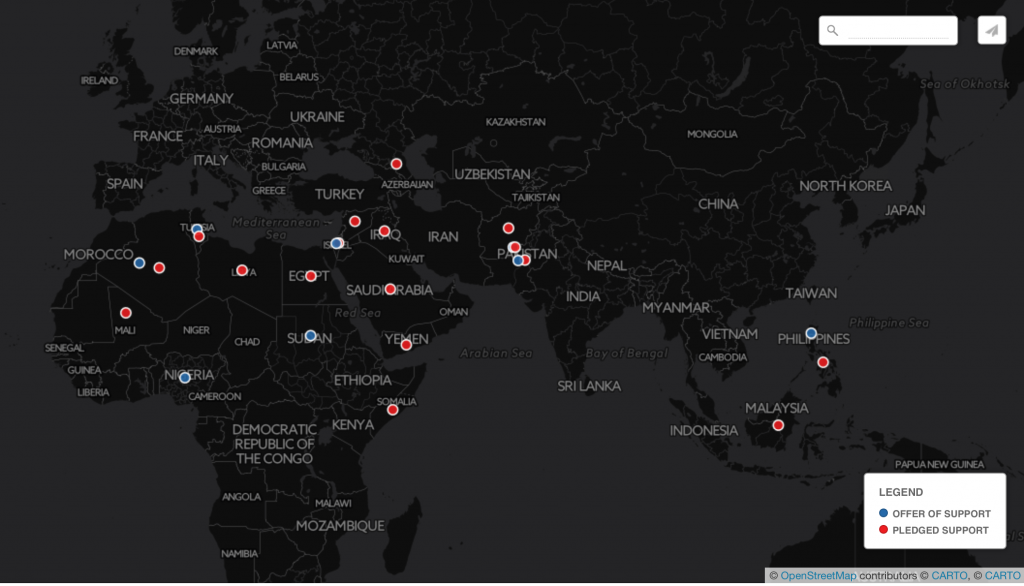Image resolution: width=1024 pixels, height=586 pixels.
Task: Click the KAZAKHSTAN map label
Action: click(515, 122)
